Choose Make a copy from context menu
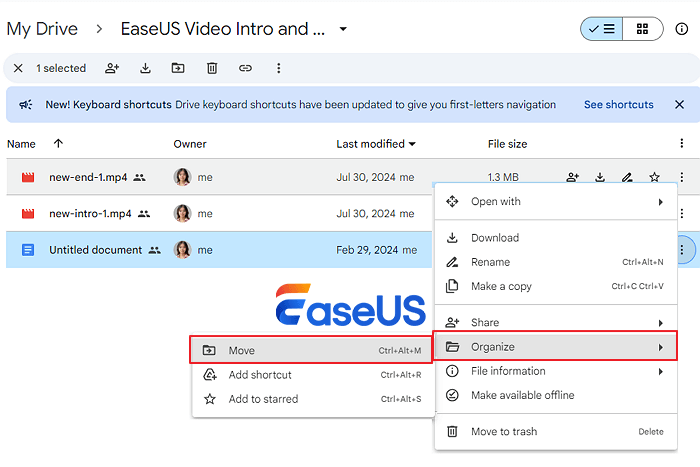The width and height of the screenshot is (700, 467). tap(501, 286)
